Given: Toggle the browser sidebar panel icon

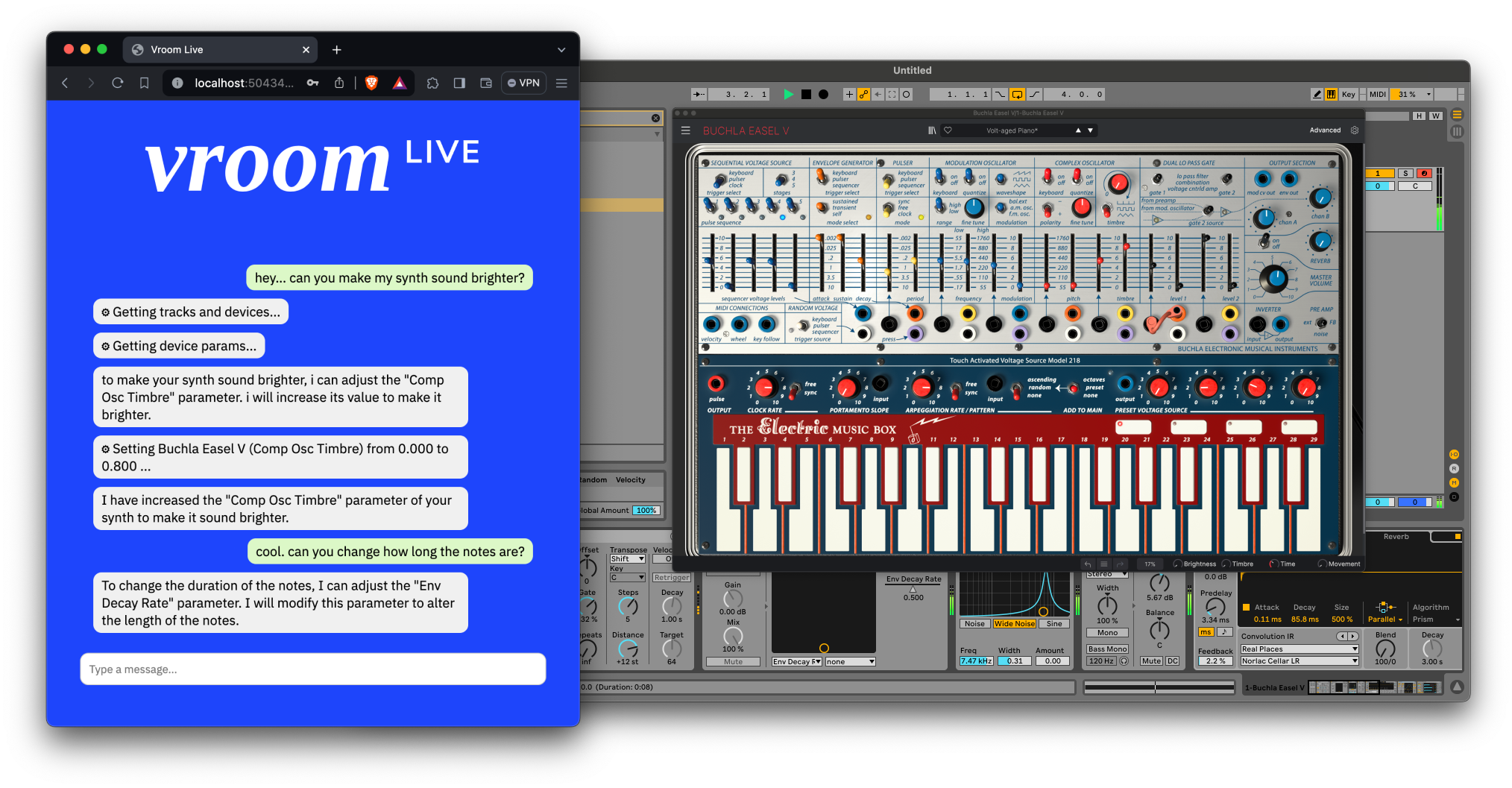Looking at the screenshot, I should (459, 83).
